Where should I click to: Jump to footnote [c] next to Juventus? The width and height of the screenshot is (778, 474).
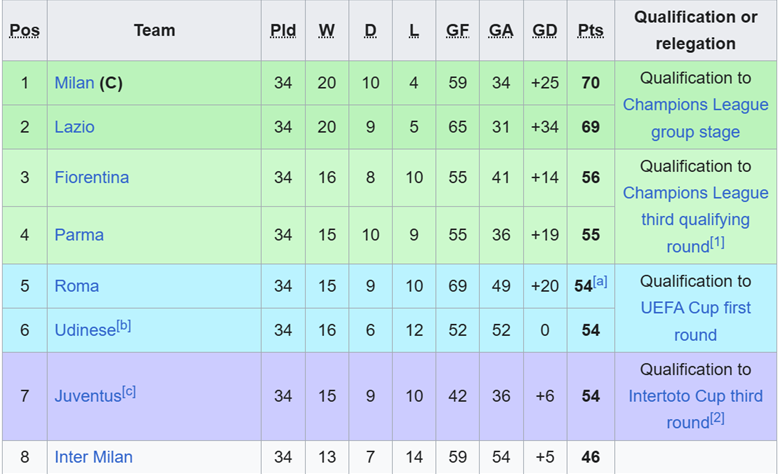129,391
